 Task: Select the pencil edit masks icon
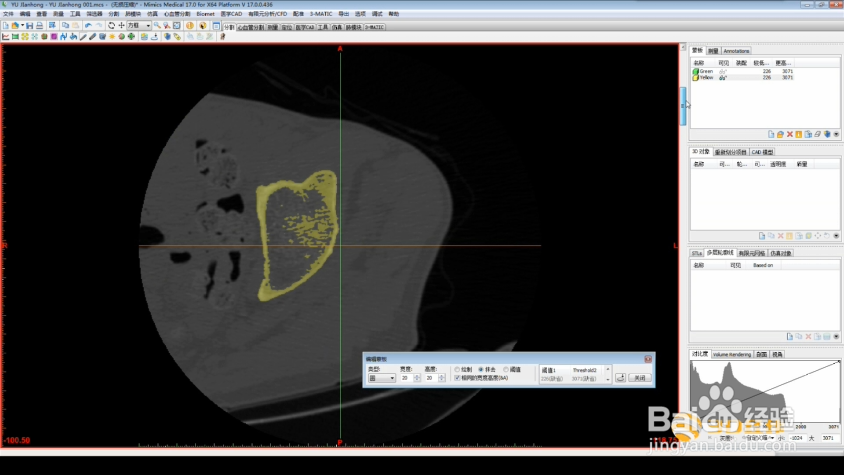83,37
